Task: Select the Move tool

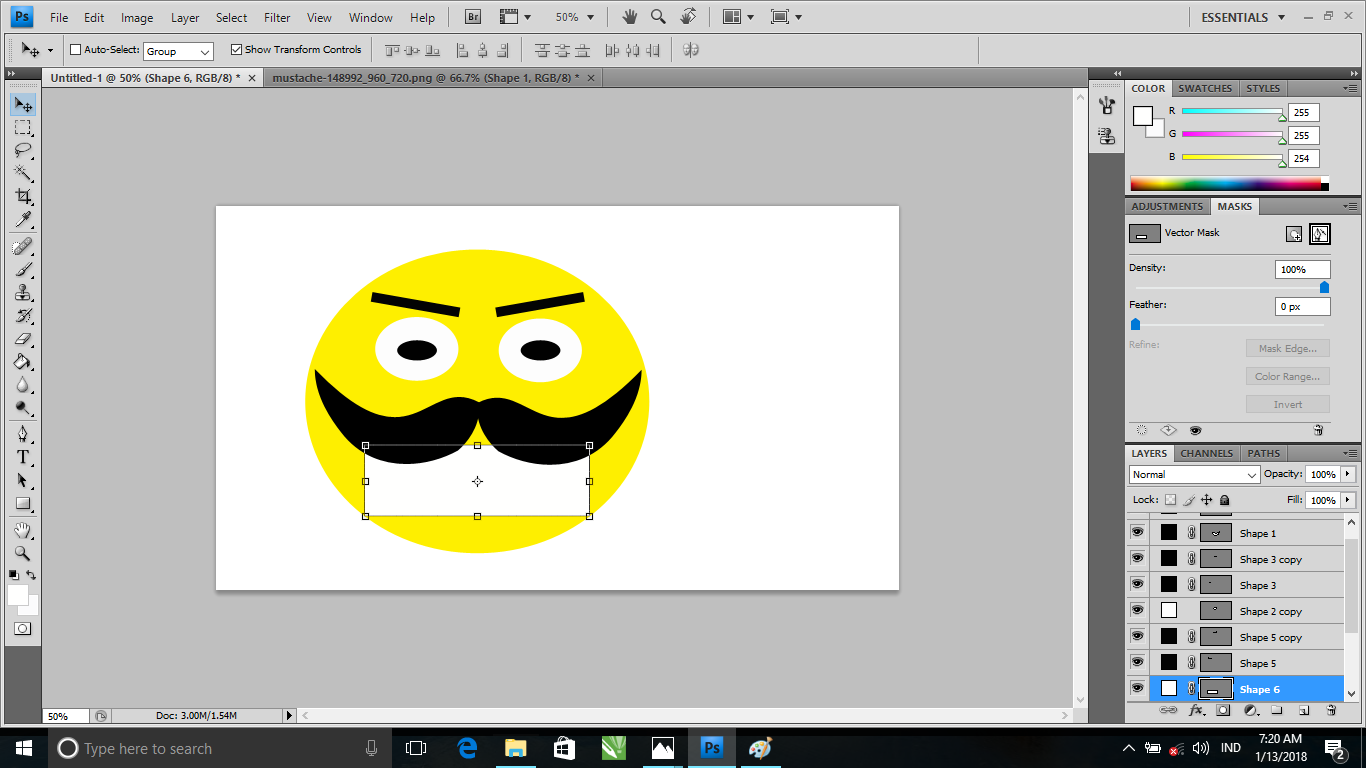Action: [x=23, y=103]
